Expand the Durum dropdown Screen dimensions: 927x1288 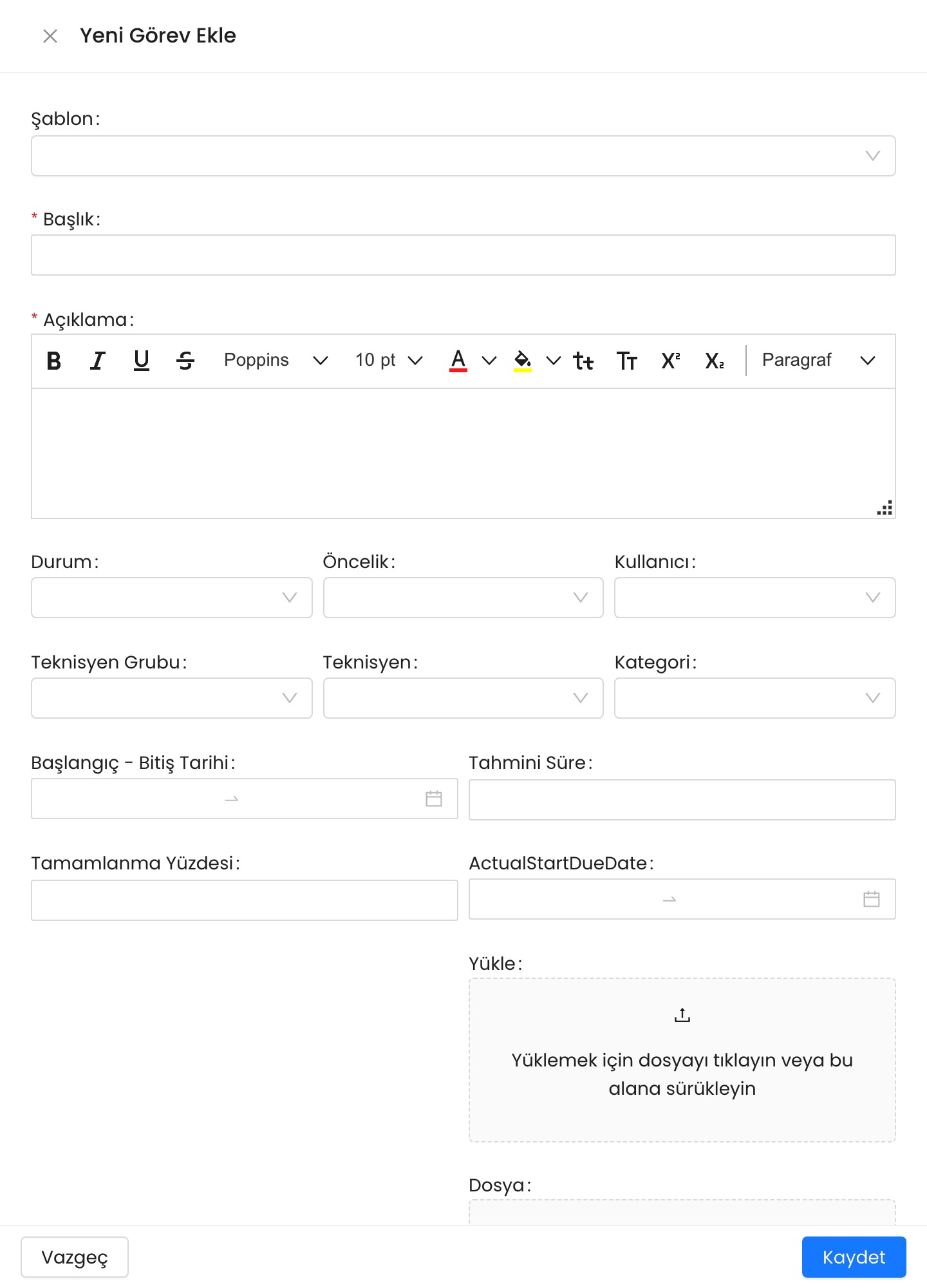[172, 598]
